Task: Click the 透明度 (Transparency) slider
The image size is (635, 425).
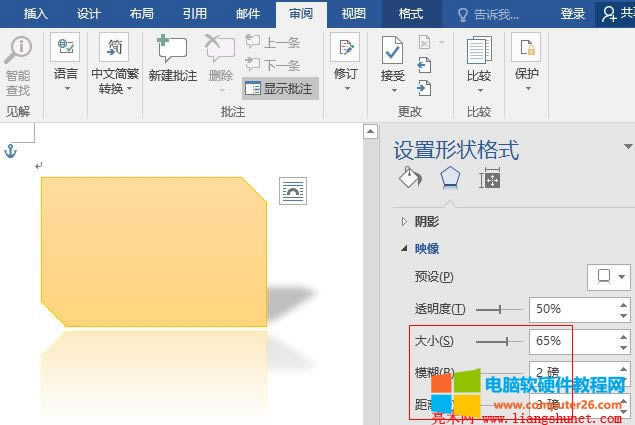Action: coord(501,309)
